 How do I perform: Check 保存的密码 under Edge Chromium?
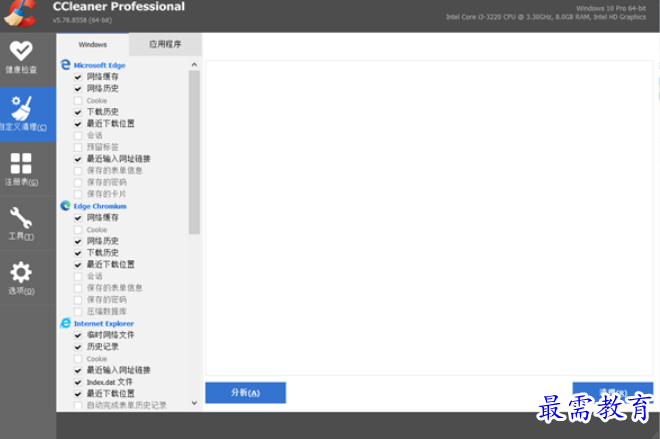tap(78, 300)
